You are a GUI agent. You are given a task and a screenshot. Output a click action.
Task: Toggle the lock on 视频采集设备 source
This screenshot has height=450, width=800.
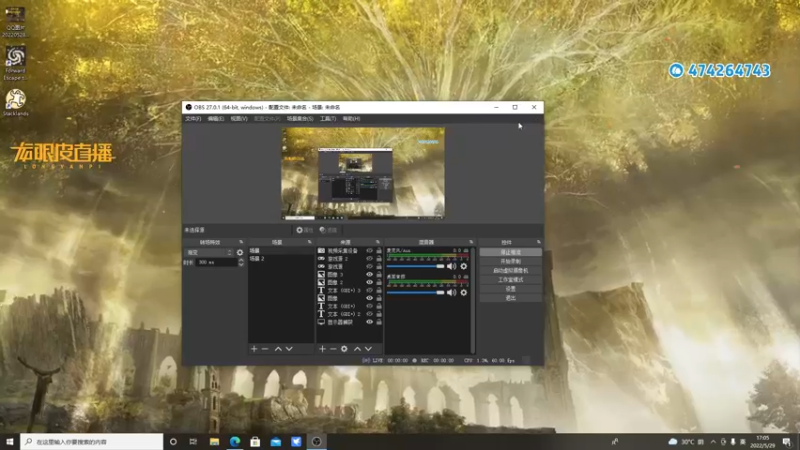pos(379,251)
